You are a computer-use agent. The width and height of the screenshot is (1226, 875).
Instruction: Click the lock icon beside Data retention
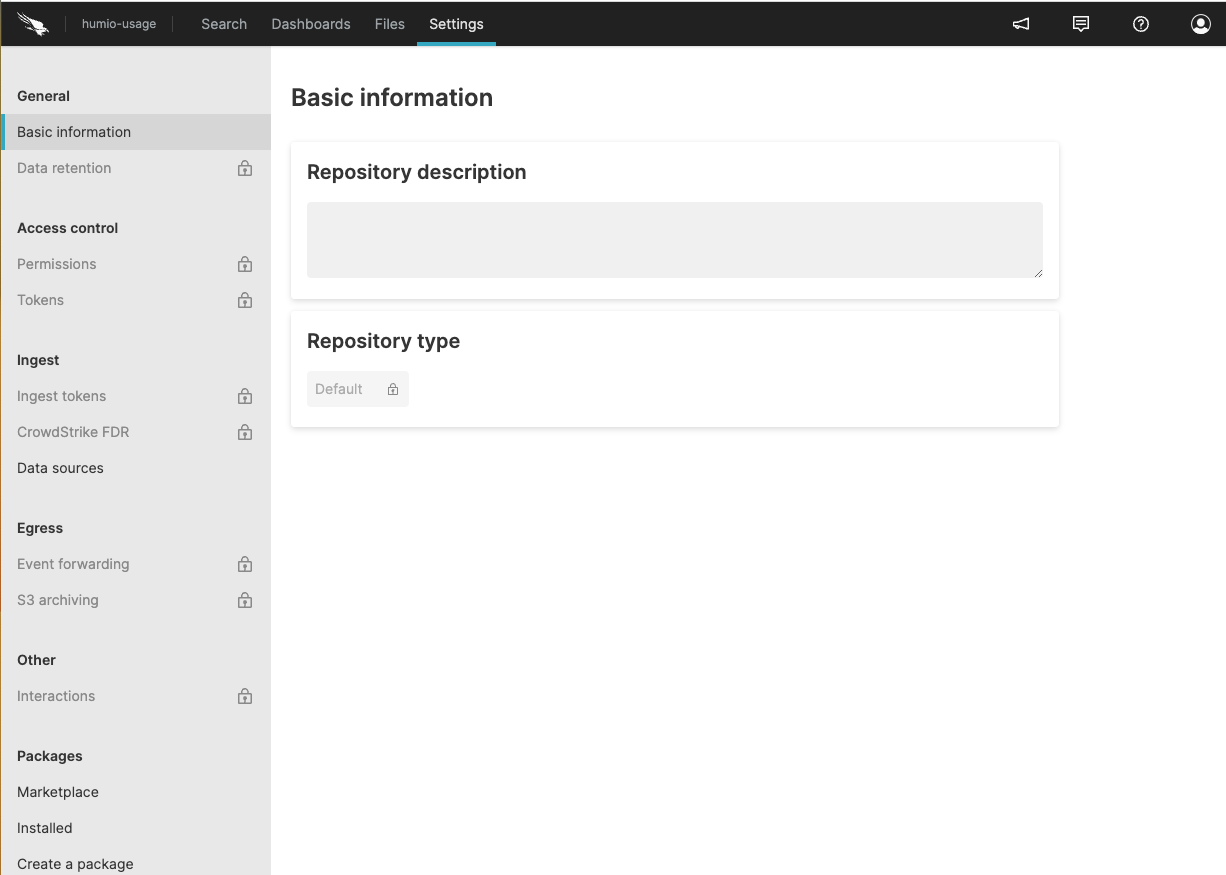245,168
